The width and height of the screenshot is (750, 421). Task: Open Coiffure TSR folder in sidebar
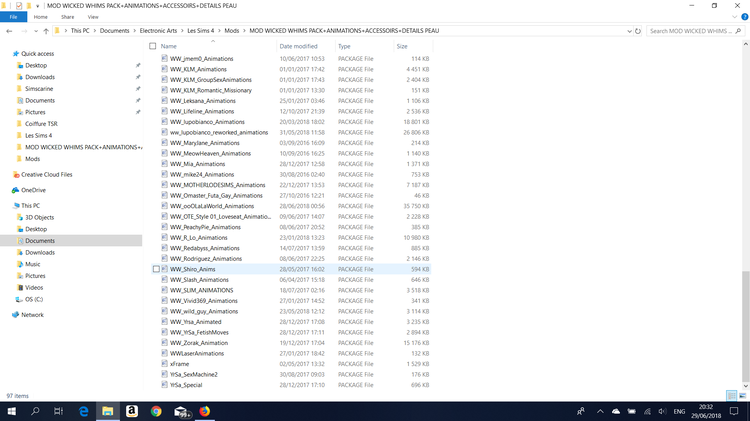point(41,124)
